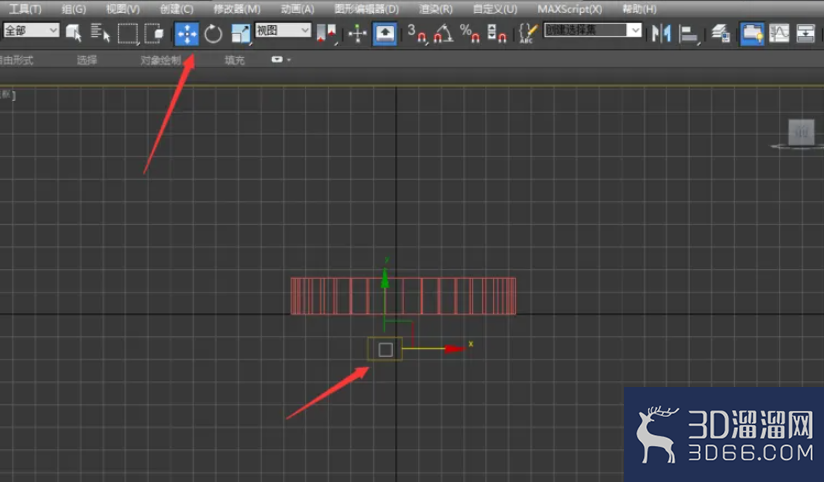Click the move gizmo X axis arrow
Image resolution: width=824 pixels, height=482 pixels.
(454, 348)
